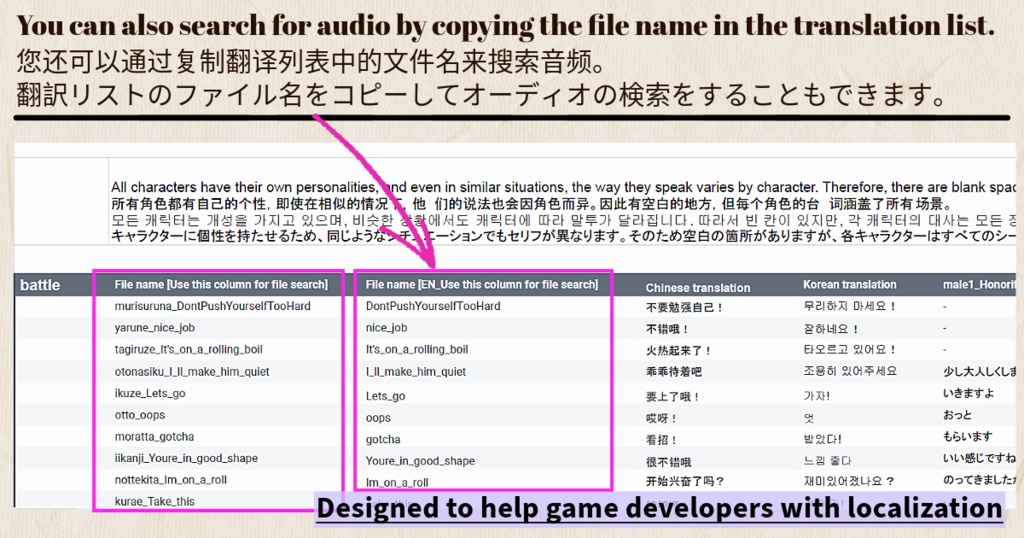Select Korean cell '타오르고 있어요！'
1024x538 pixels.
(x=850, y=349)
